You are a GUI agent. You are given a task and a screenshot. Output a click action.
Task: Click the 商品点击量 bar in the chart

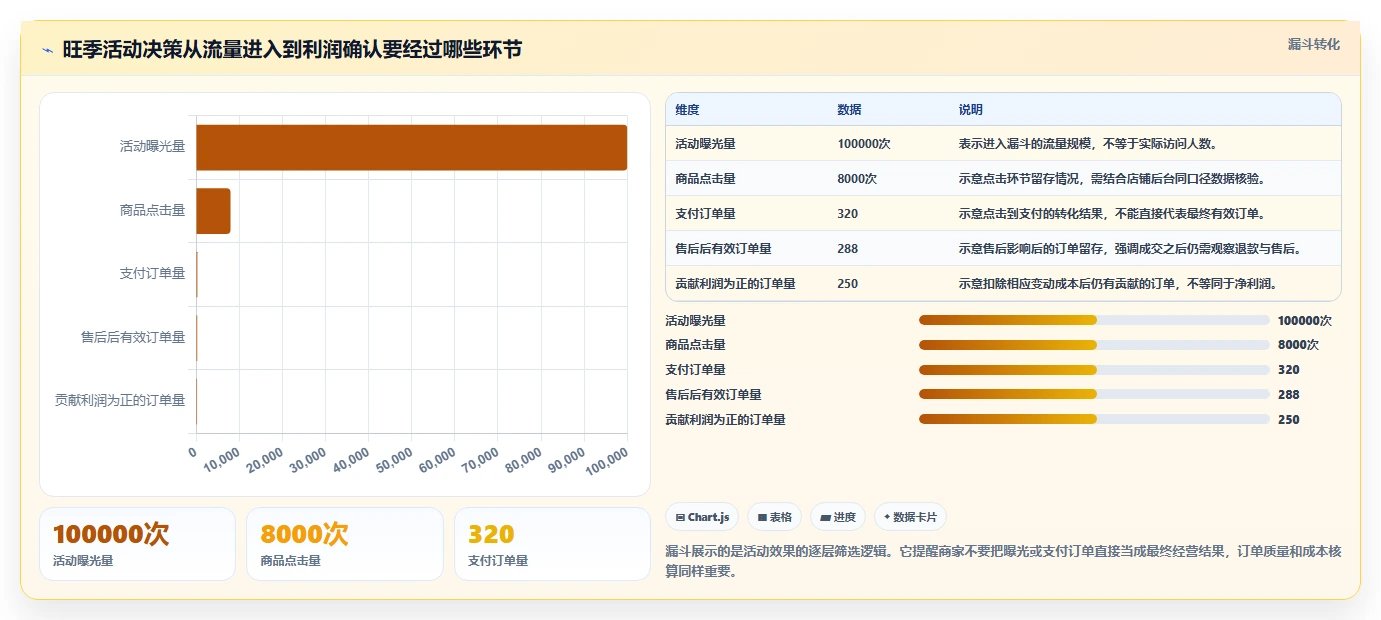[213, 211]
